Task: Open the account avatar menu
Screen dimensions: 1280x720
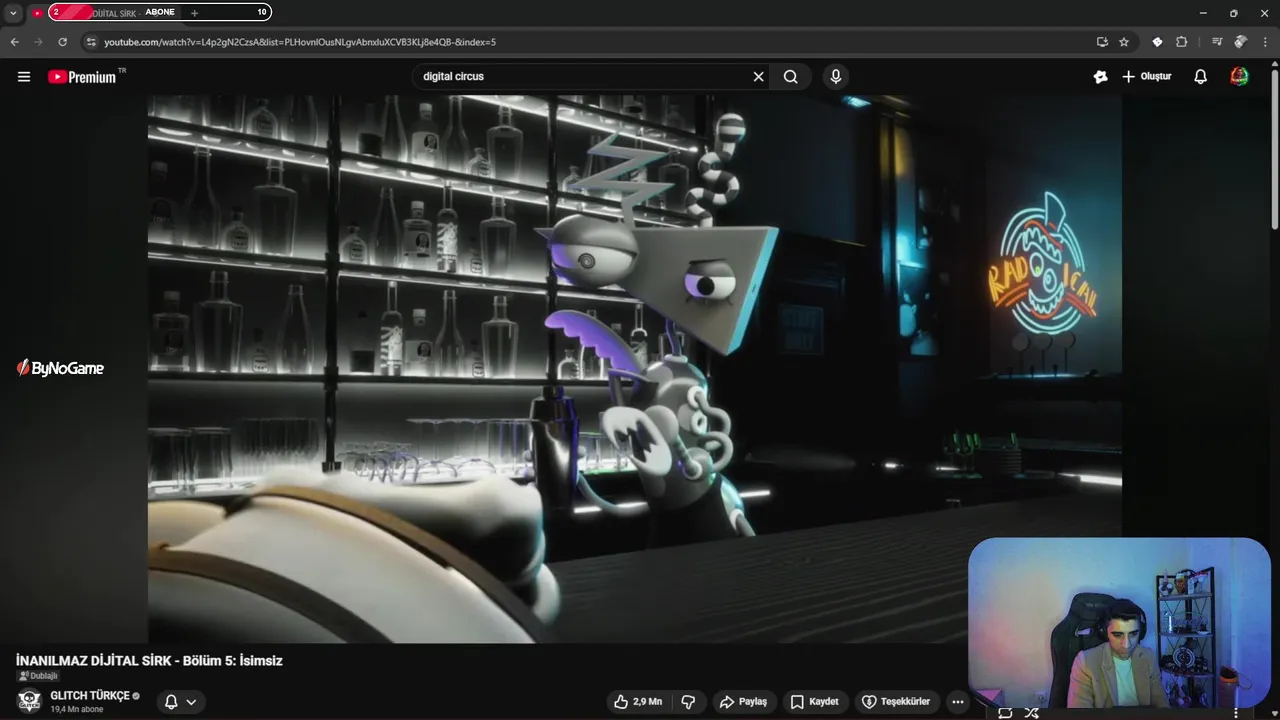Action: (1239, 77)
